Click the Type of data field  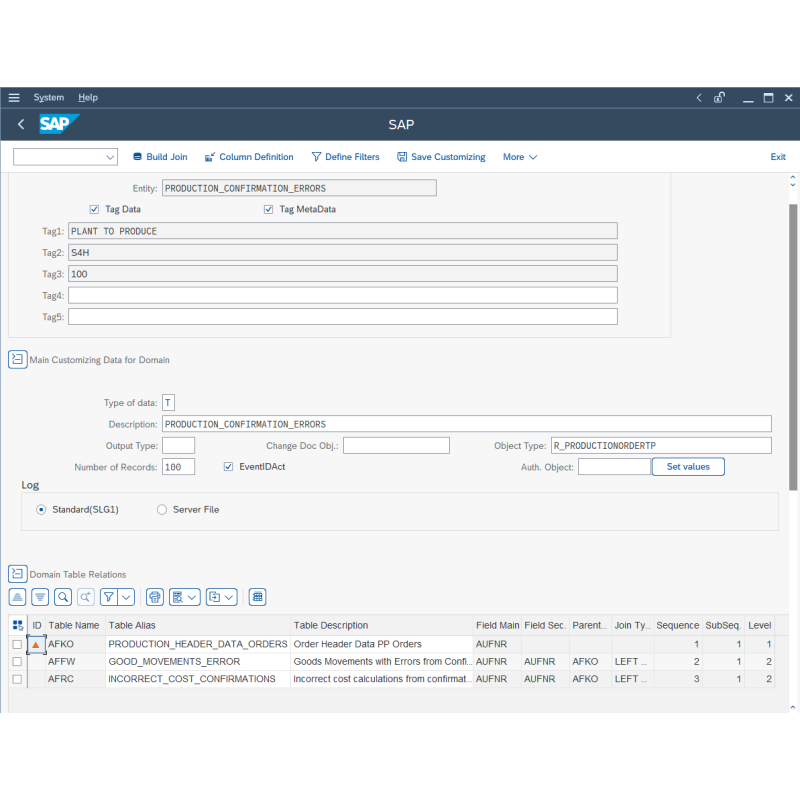168,403
